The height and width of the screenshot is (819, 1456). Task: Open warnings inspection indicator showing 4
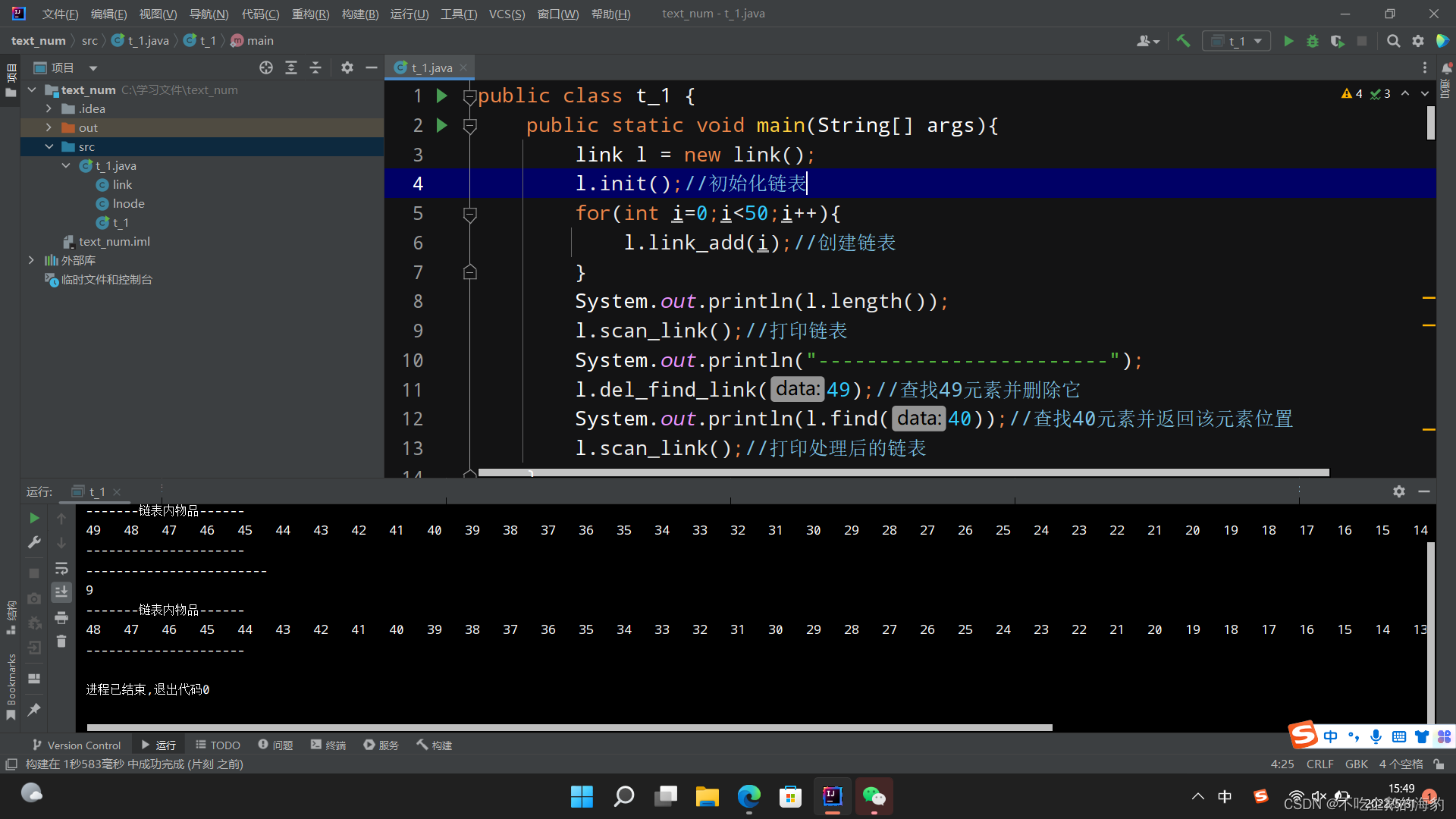tap(1352, 93)
